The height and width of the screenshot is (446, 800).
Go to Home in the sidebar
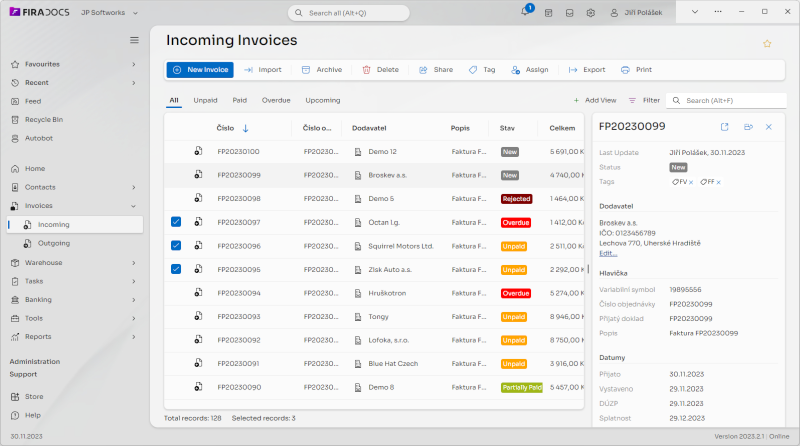(35, 169)
